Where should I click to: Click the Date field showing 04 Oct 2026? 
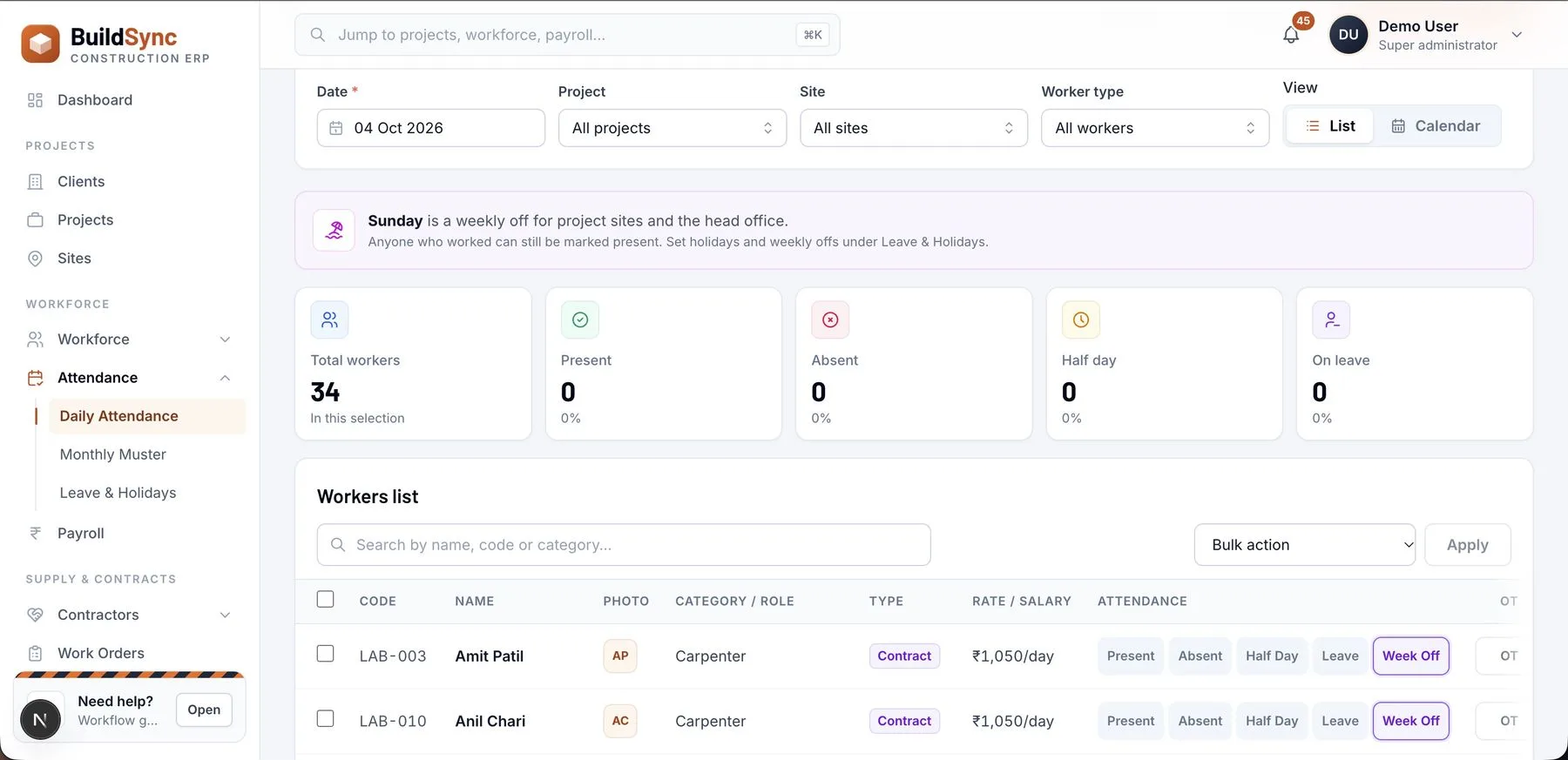point(431,128)
